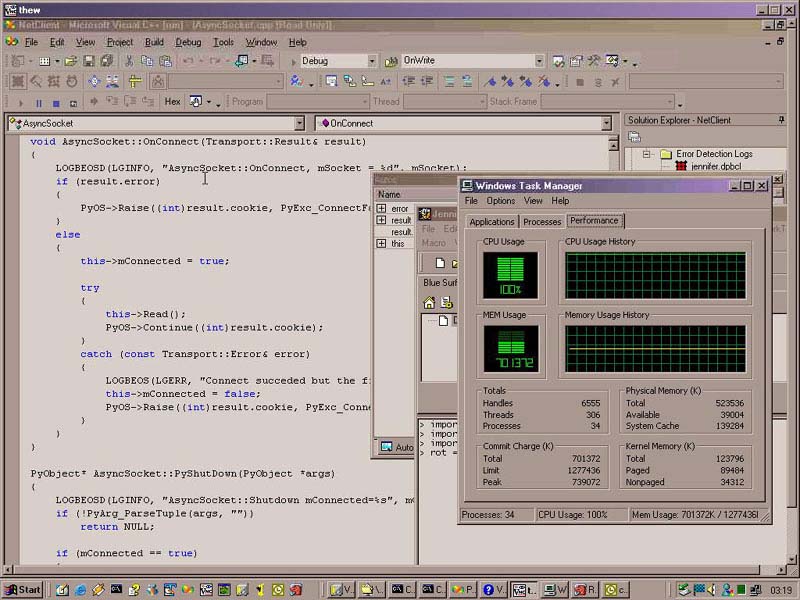The height and width of the screenshot is (600, 800).
Task: Click the Save disk icon in toolbar
Action: click(x=89, y=61)
